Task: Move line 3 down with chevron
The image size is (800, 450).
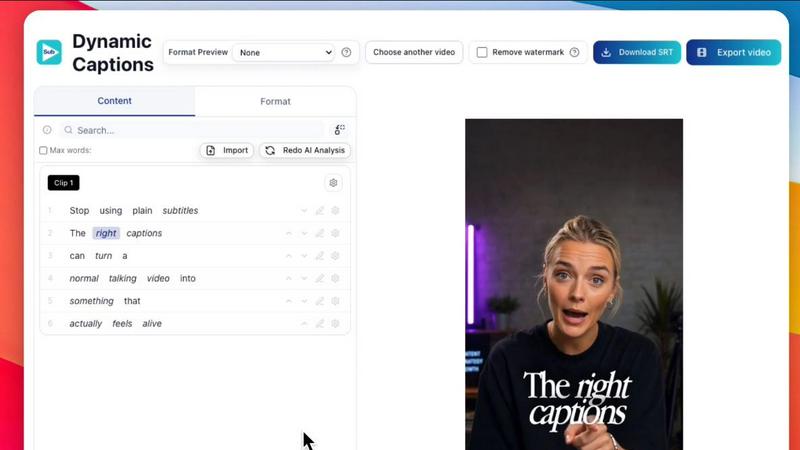Action: [x=304, y=256]
